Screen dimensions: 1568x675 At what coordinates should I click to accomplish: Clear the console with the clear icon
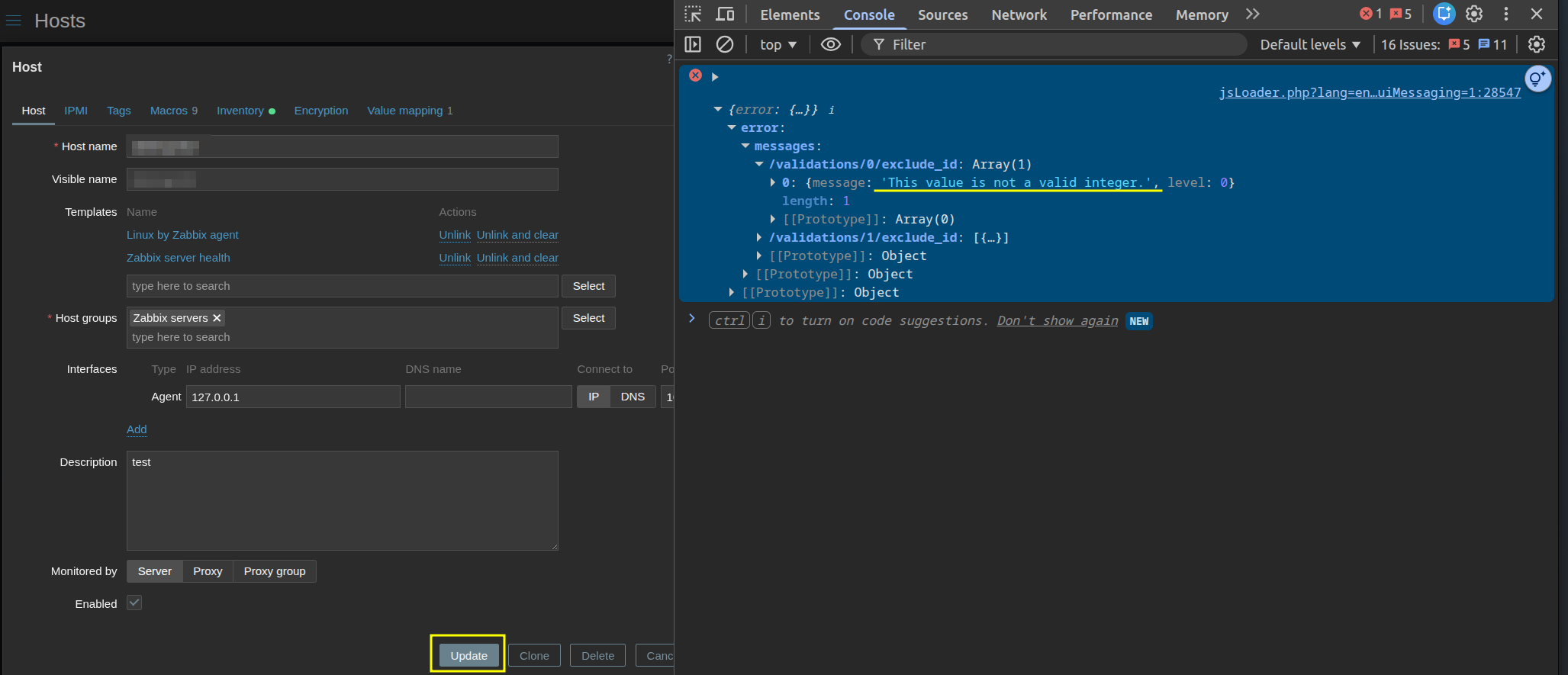pos(724,45)
